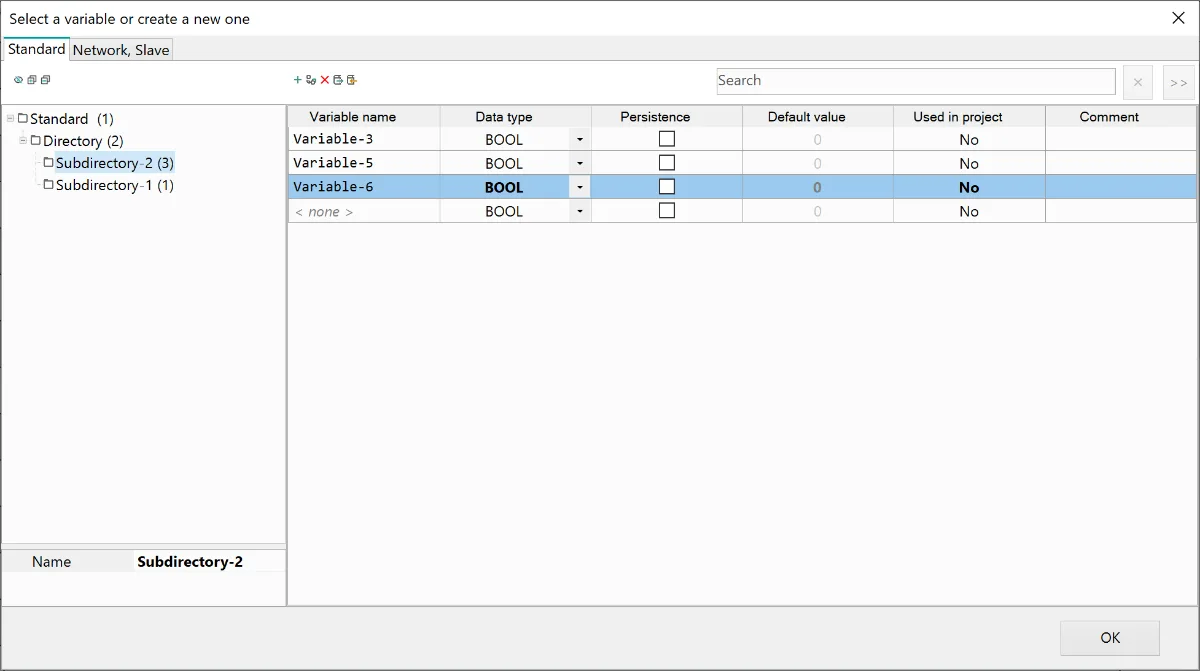Collapse the Directory tree node
Image resolution: width=1200 pixels, height=671 pixels.
point(23,141)
